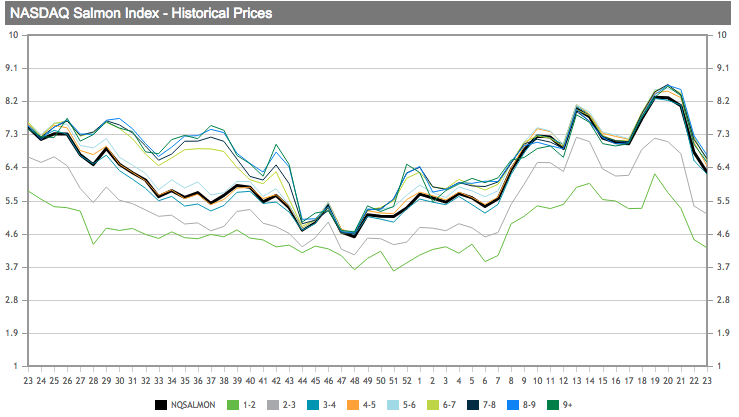
Task: Click the 1.9 label on left axis
Action: click(x=12, y=333)
